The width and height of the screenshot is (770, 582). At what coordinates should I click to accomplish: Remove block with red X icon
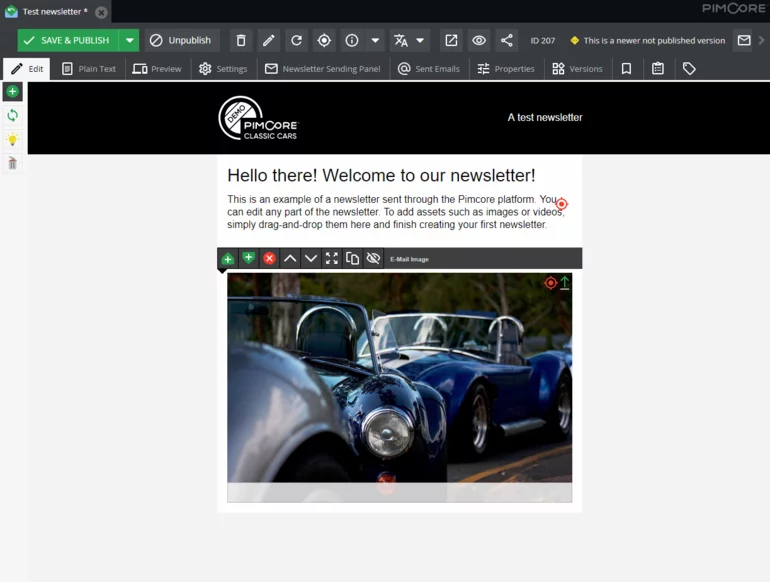click(x=269, y=258)
